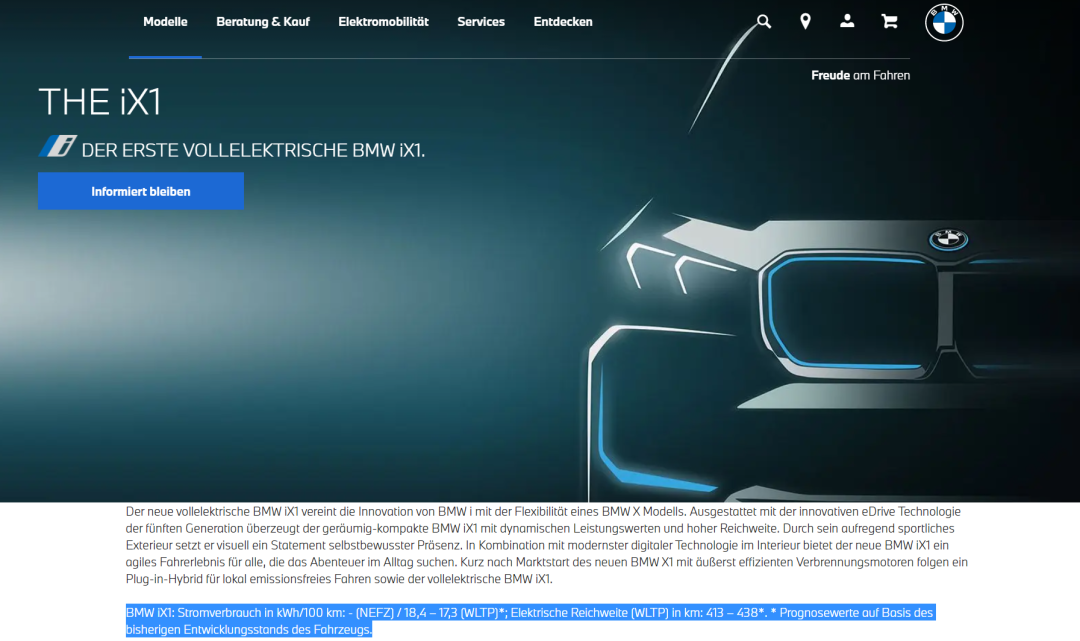1080x641 pixels.
Task: Click the 'Freude am Fahren' slogan
Action: 860,76
